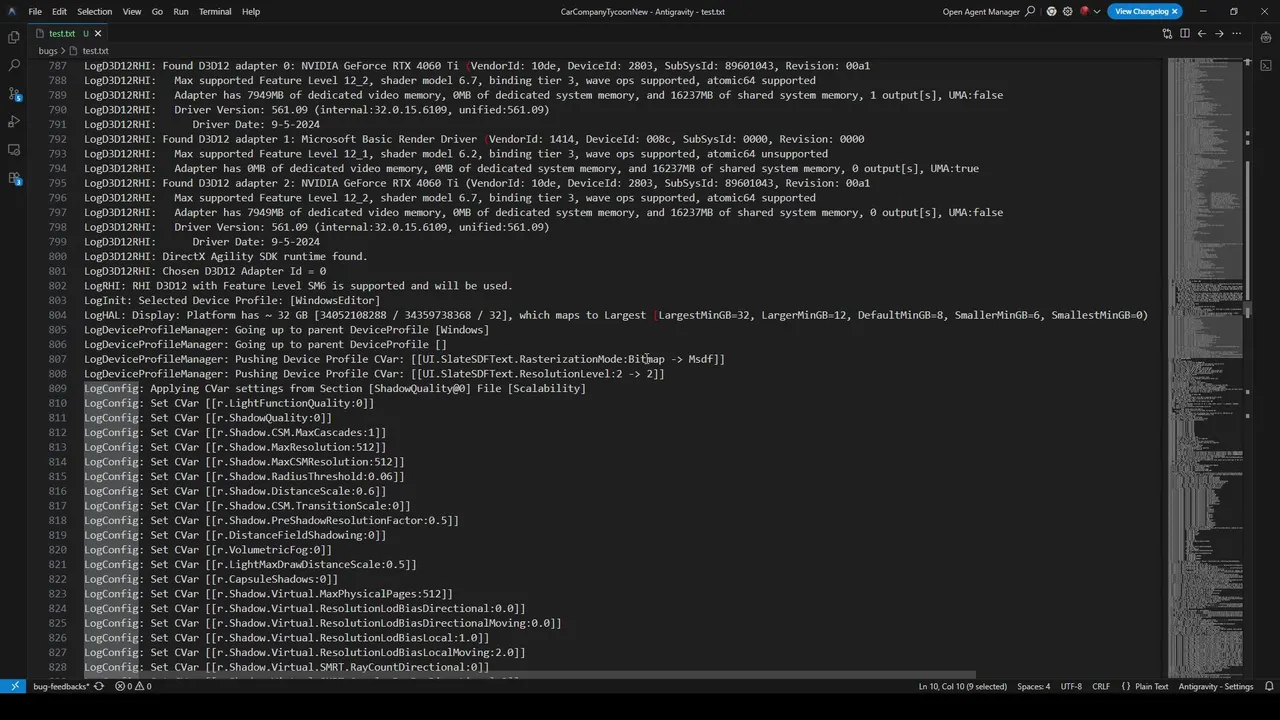This screenshot has width=1280, height=720.
Task: Open Antigravity - Settings in status bar
Action: click(1216, 686)
